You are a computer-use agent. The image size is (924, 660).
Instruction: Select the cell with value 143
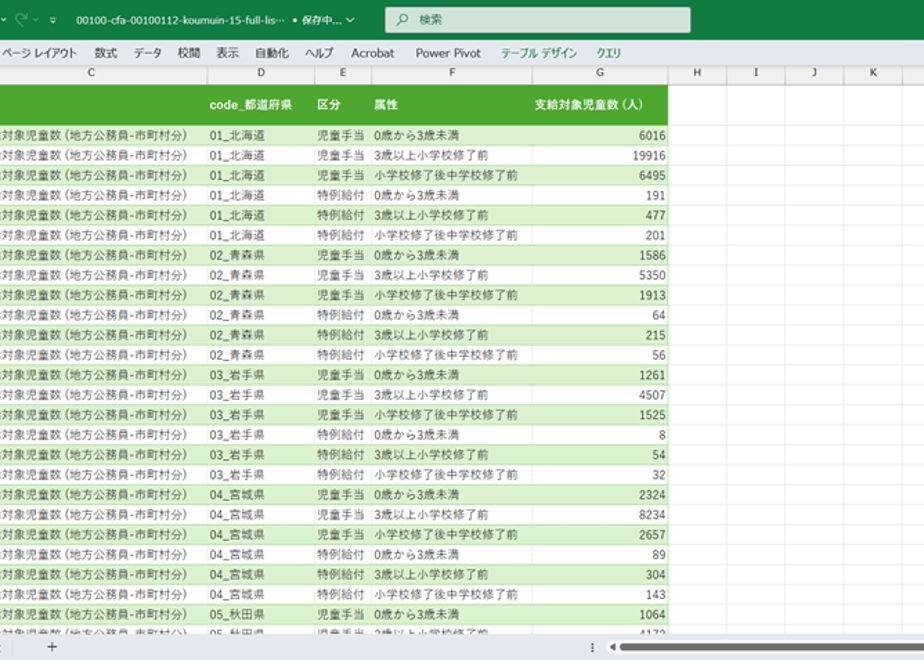600,595
